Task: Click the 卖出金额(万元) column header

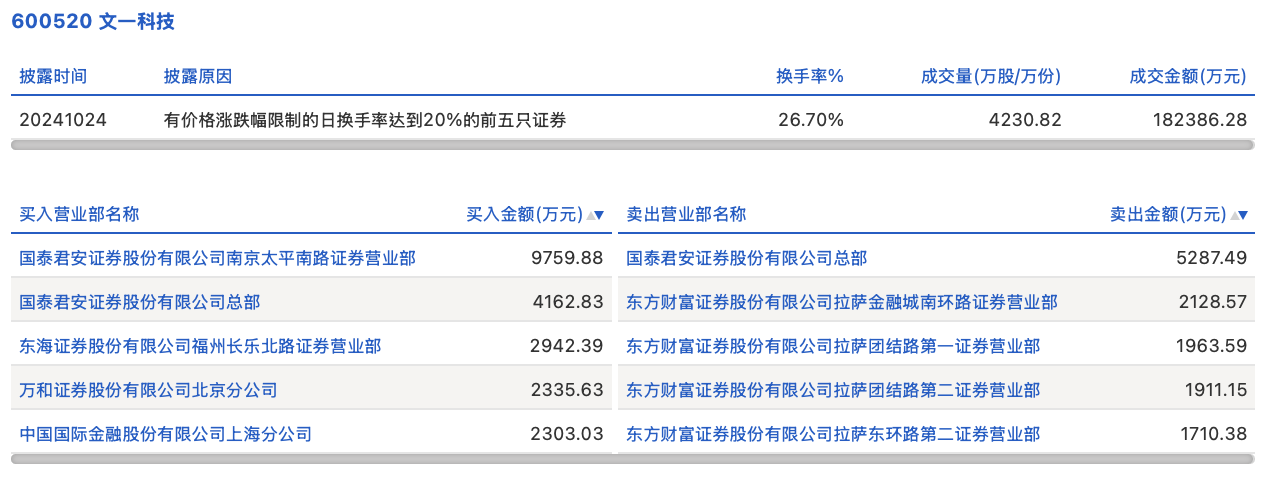Action: tap(1167, 214)
